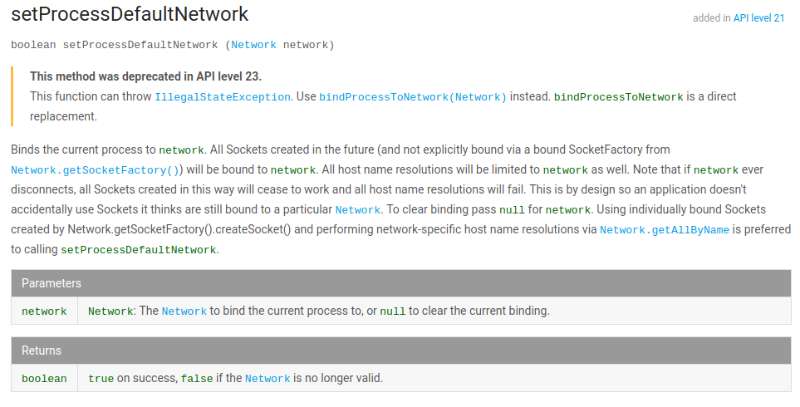Click the Returns table header
This screenshot has width=800, height=407.
click(41, 351)
